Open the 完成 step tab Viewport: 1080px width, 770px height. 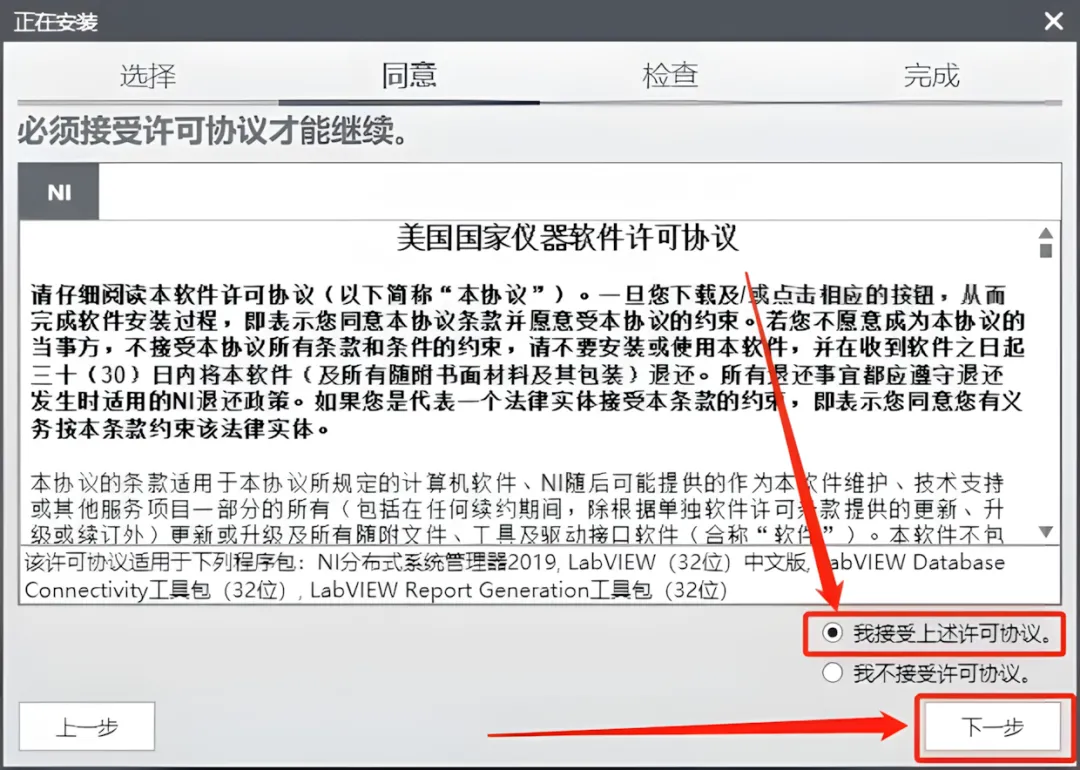[931, 75]
